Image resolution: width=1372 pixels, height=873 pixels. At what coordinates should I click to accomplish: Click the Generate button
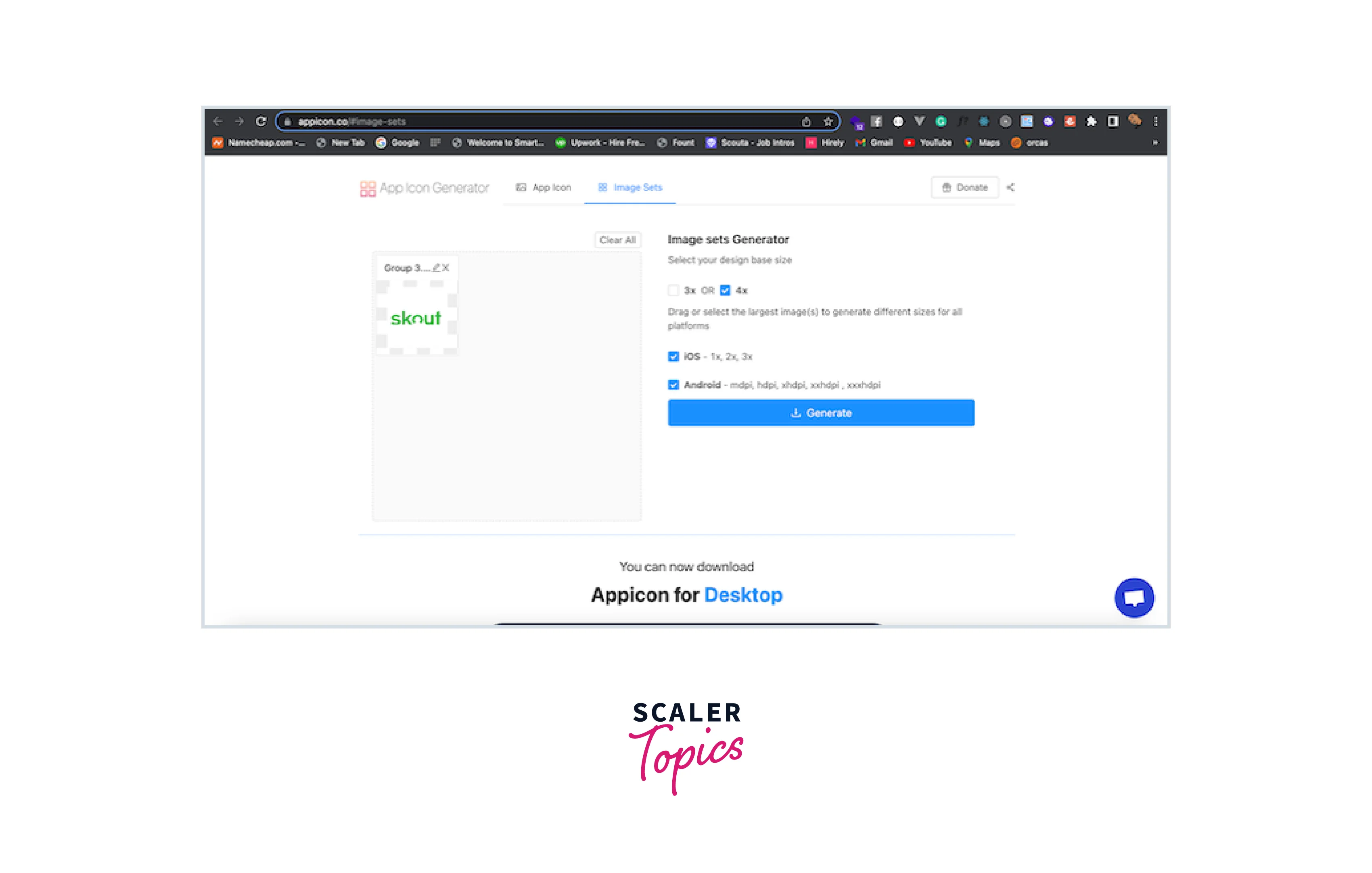(x=821, y=413)
